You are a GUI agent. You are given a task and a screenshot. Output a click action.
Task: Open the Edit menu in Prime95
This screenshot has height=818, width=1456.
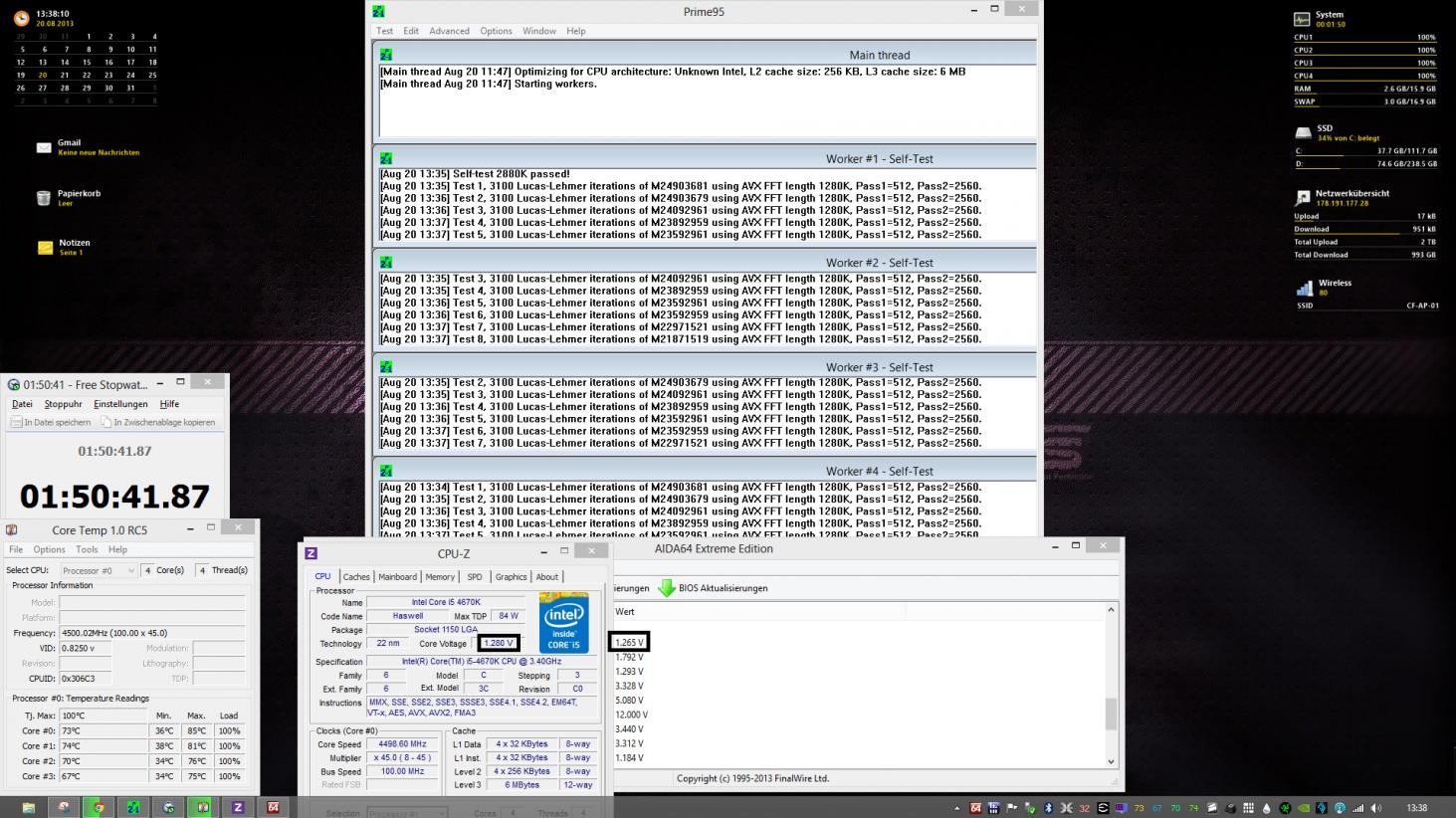410,31
